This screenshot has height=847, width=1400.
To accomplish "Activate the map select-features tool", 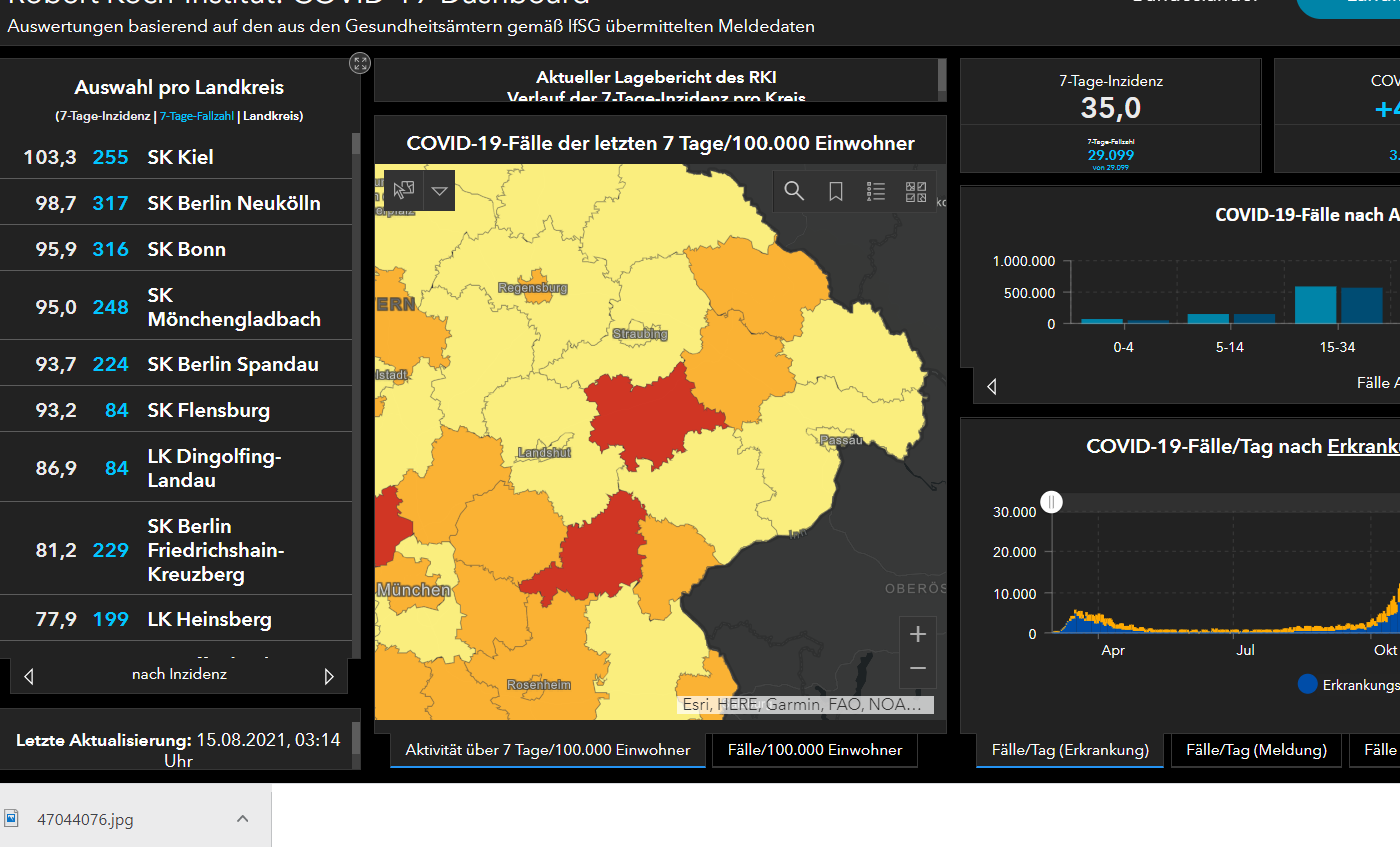I will tap(404, 191).
